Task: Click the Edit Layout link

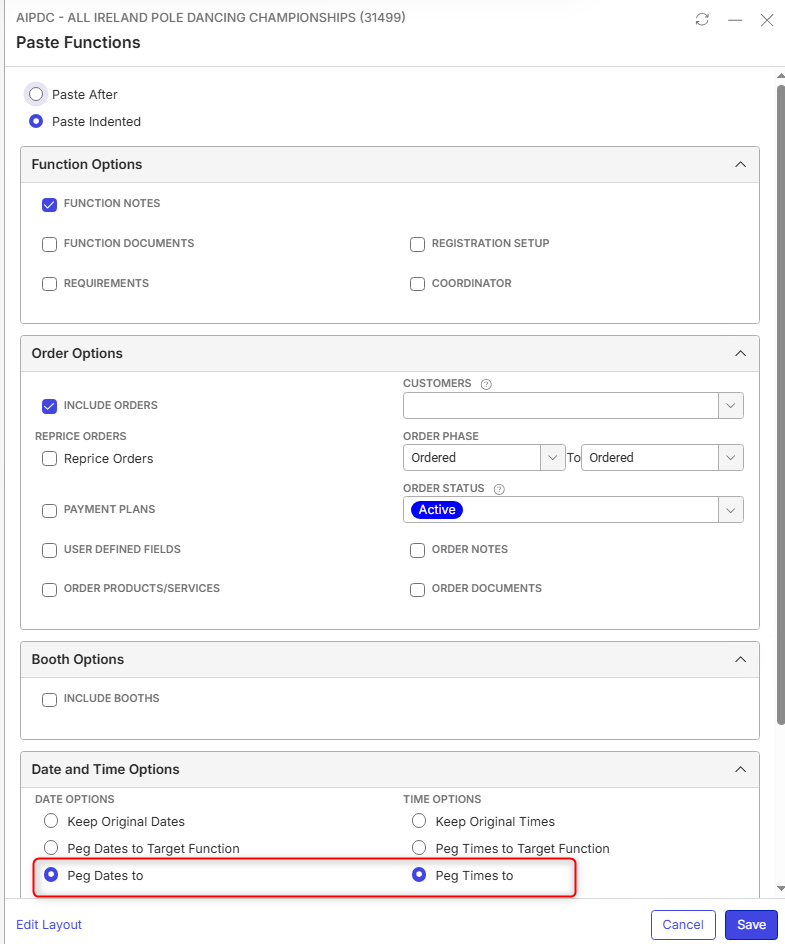Action: [x=49, y=925]
